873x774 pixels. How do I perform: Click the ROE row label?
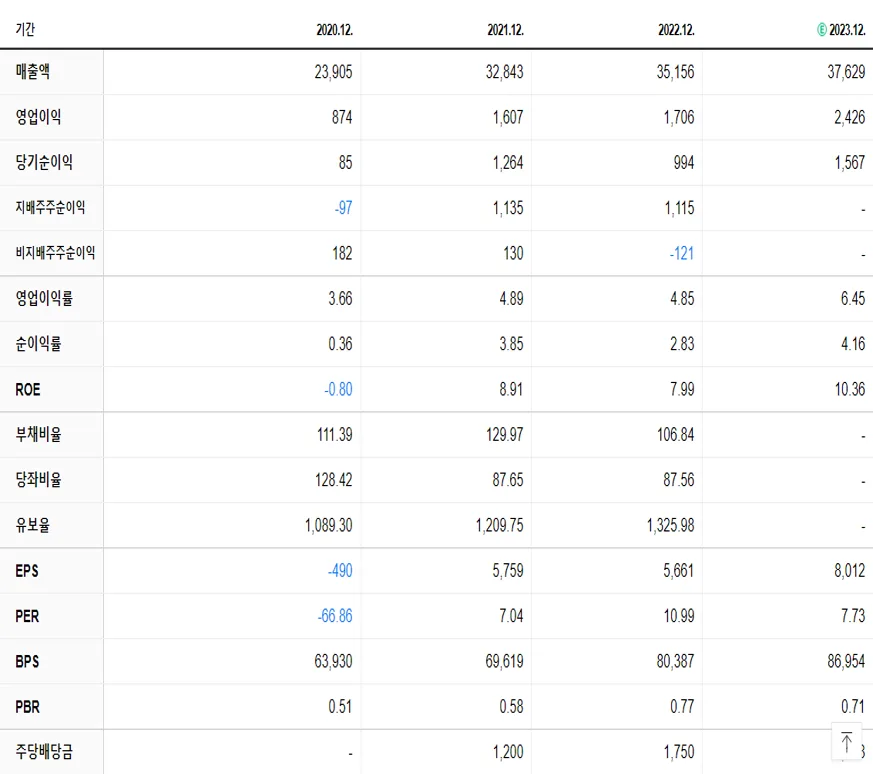(x=28, y=389)
